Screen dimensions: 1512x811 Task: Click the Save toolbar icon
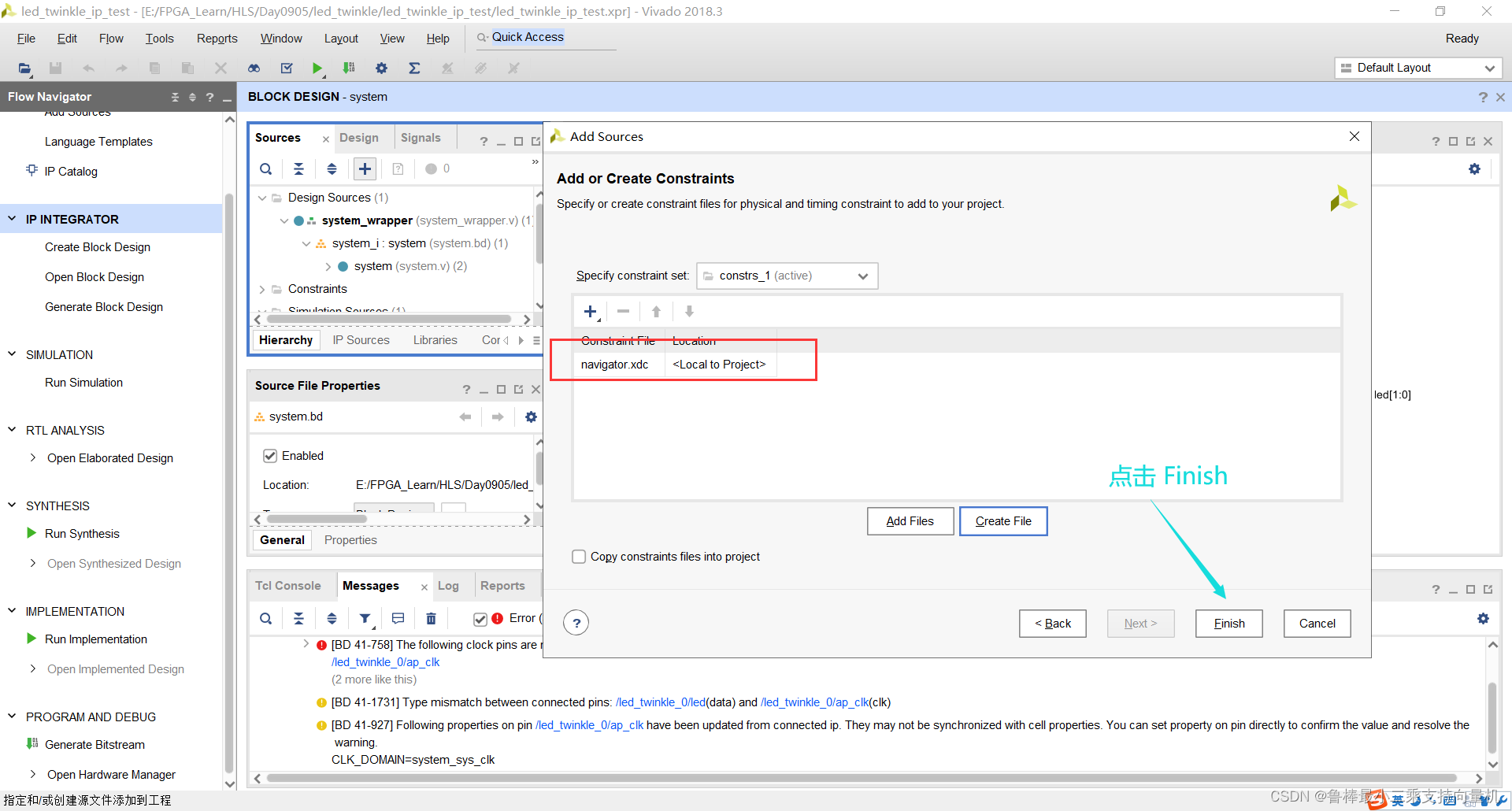coord(55,69)
